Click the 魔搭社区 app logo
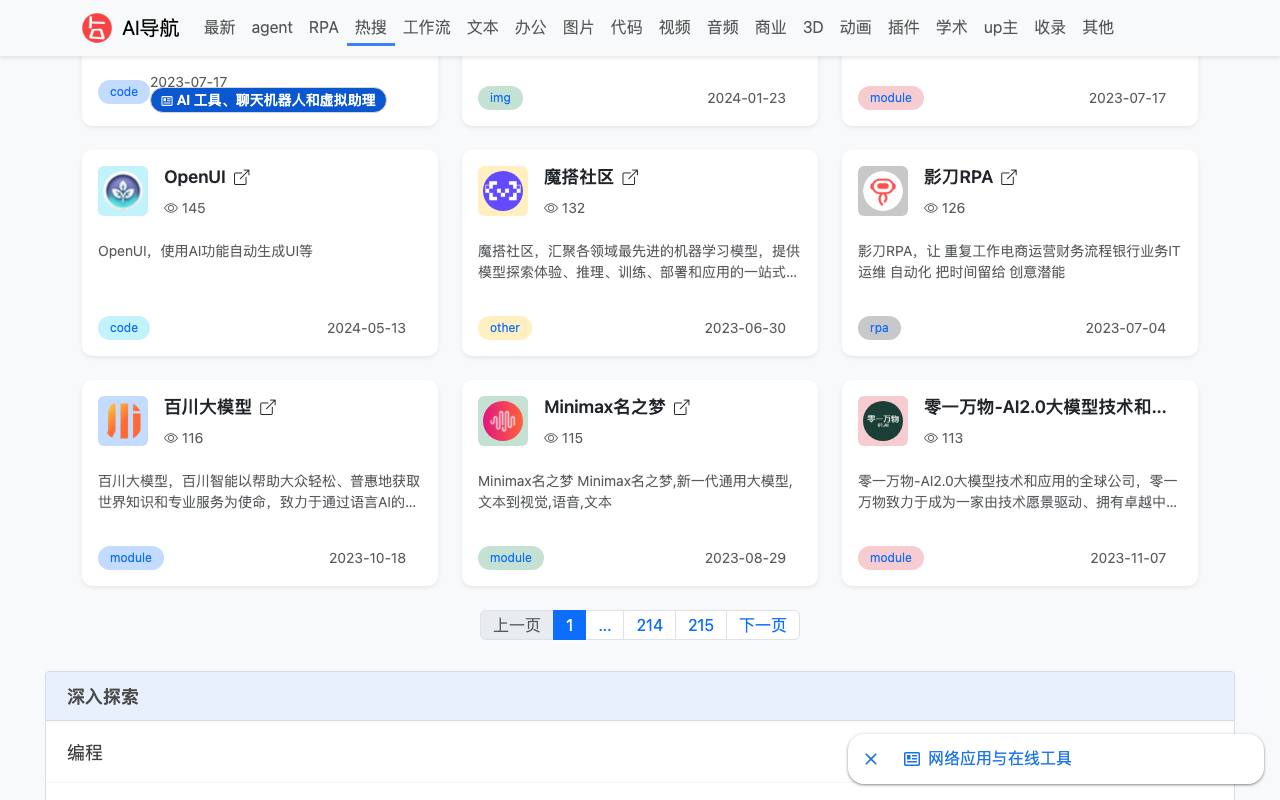 pos(503,191)
